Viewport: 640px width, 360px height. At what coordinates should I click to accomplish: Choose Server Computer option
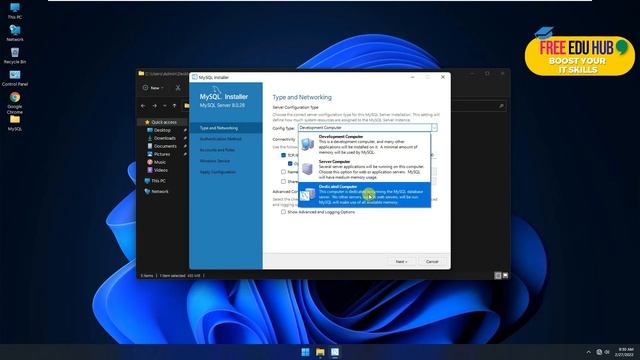click(x=364, y=169)
